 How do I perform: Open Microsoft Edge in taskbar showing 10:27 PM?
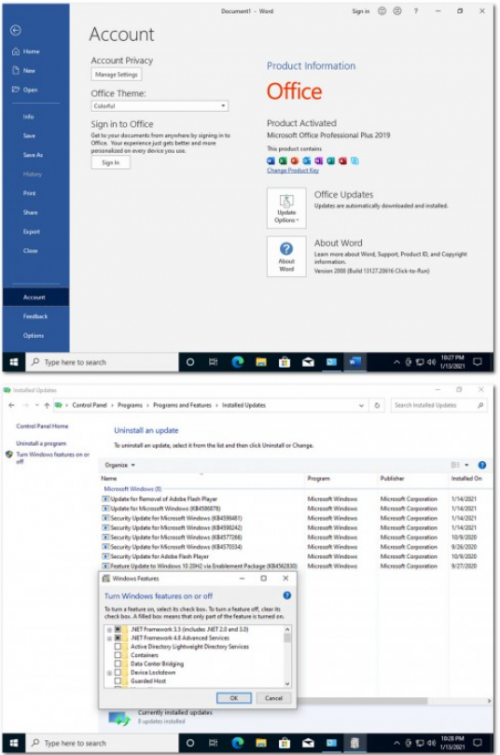tap(237, 362)
